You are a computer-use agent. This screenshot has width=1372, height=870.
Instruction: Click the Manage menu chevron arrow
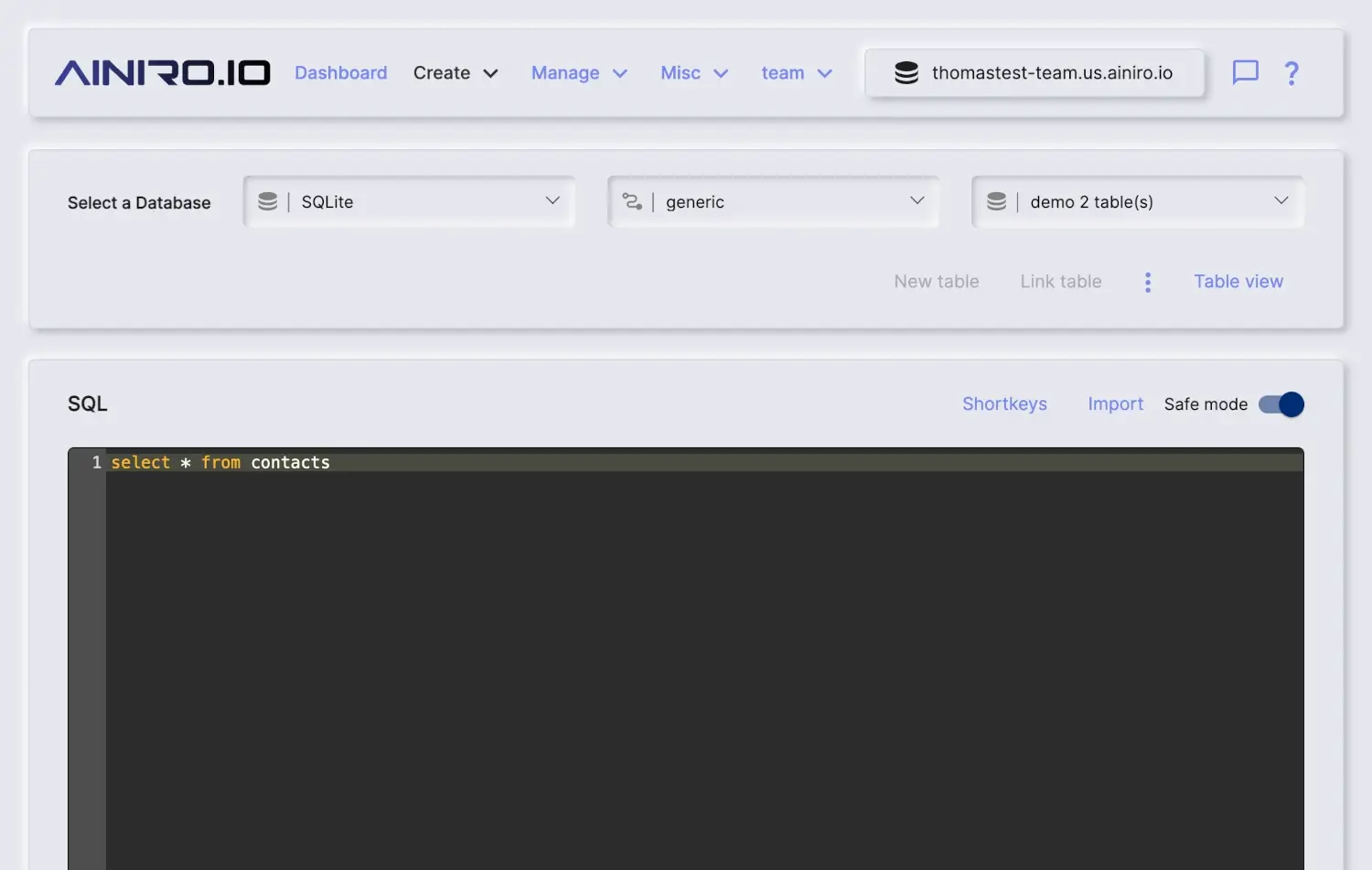click(x=619, y=73)
